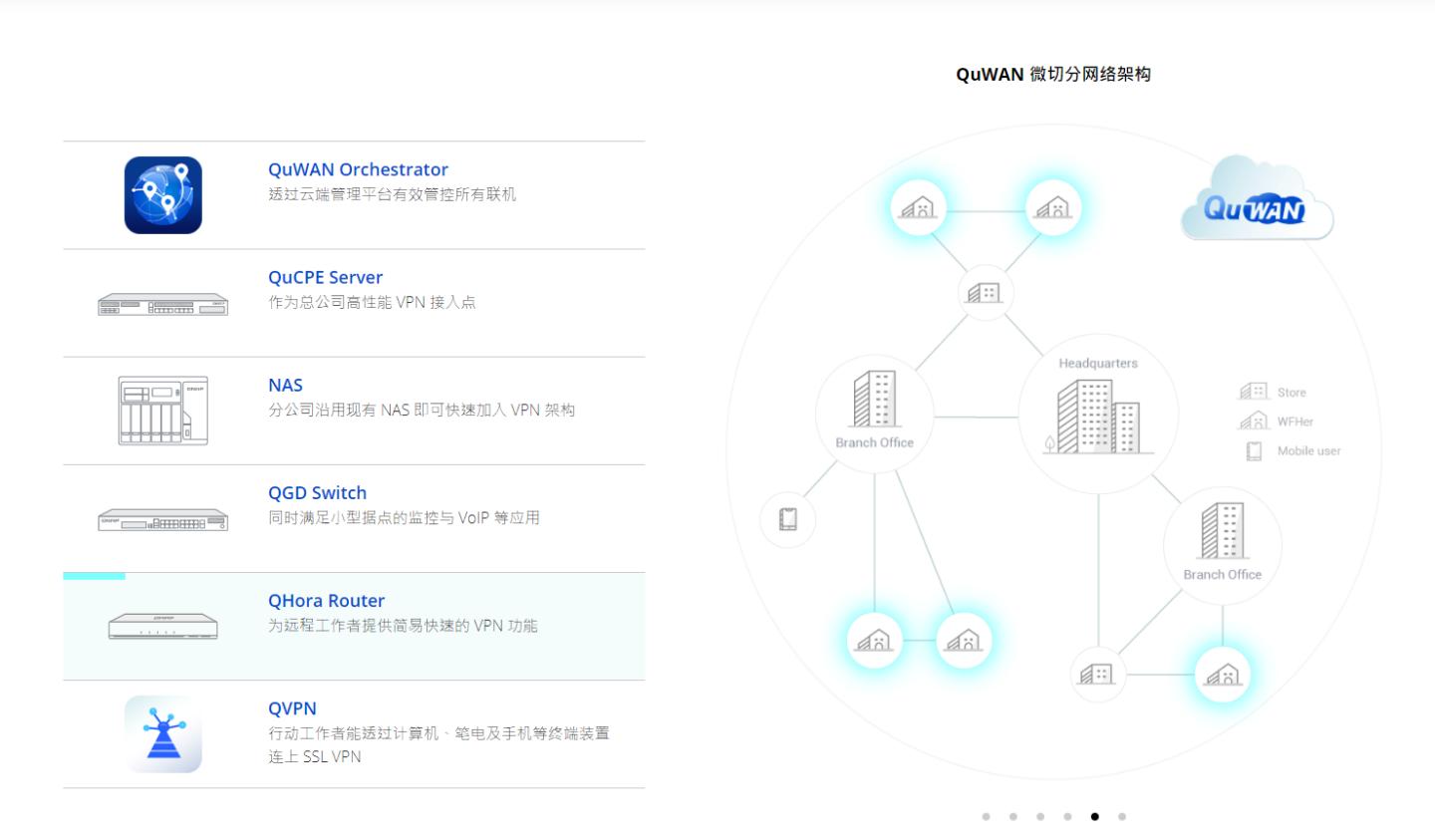Viewport: 1435px width, 840px height.
Task: Open the QVPN link
Action: pos(292,707)
